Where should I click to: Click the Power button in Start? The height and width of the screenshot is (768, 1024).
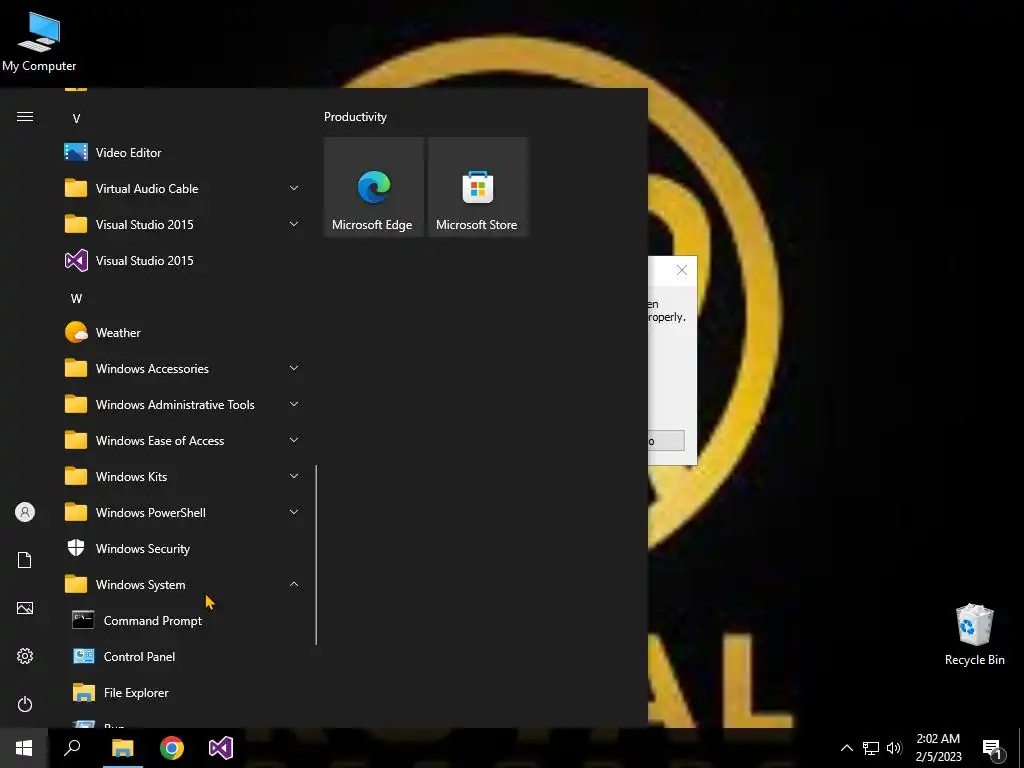tap(25, 704)
